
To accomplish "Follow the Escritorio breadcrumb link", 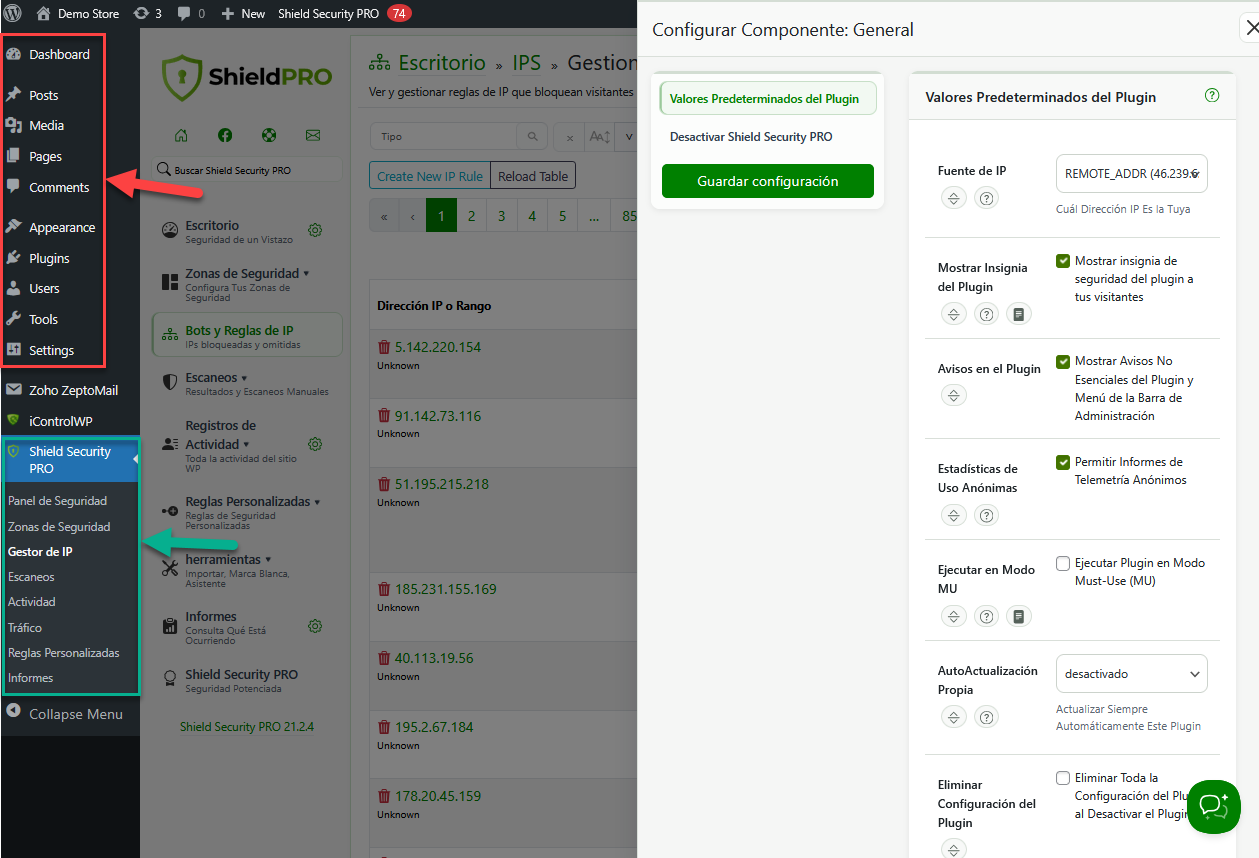I will (441, 63).
